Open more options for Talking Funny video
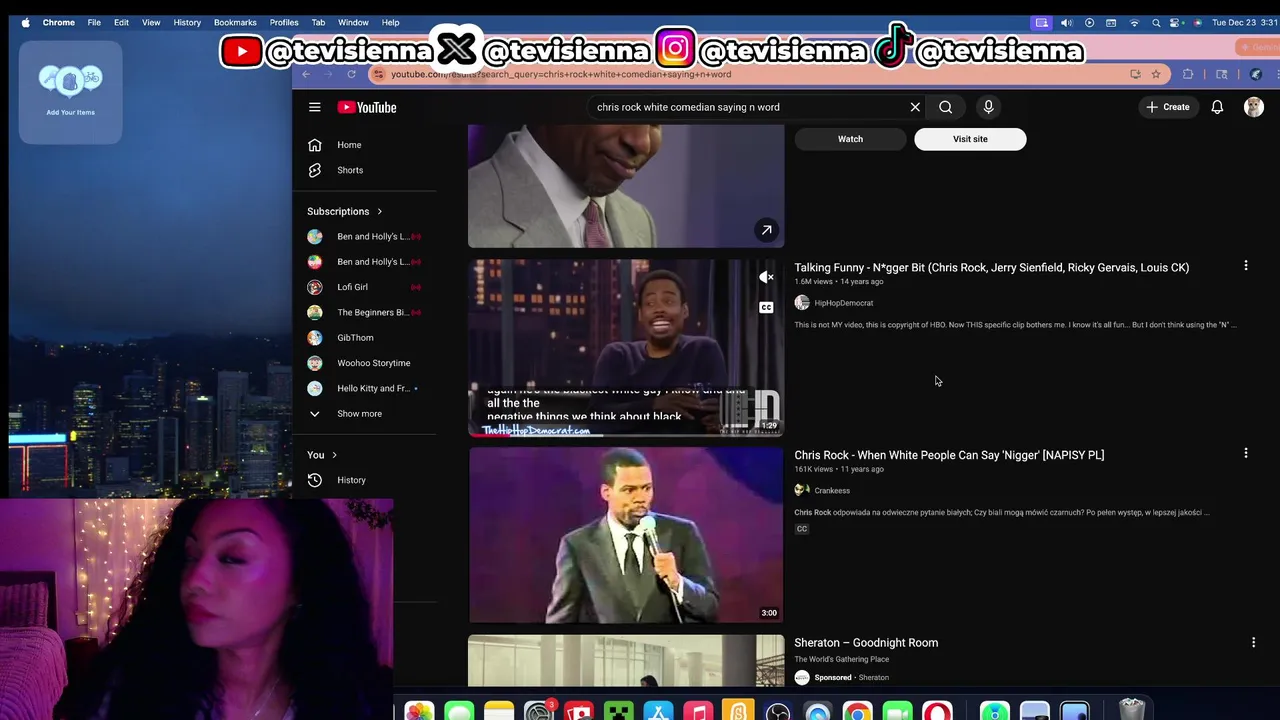The height and width of the screenshot is (720, 1280). point(1246,266)
